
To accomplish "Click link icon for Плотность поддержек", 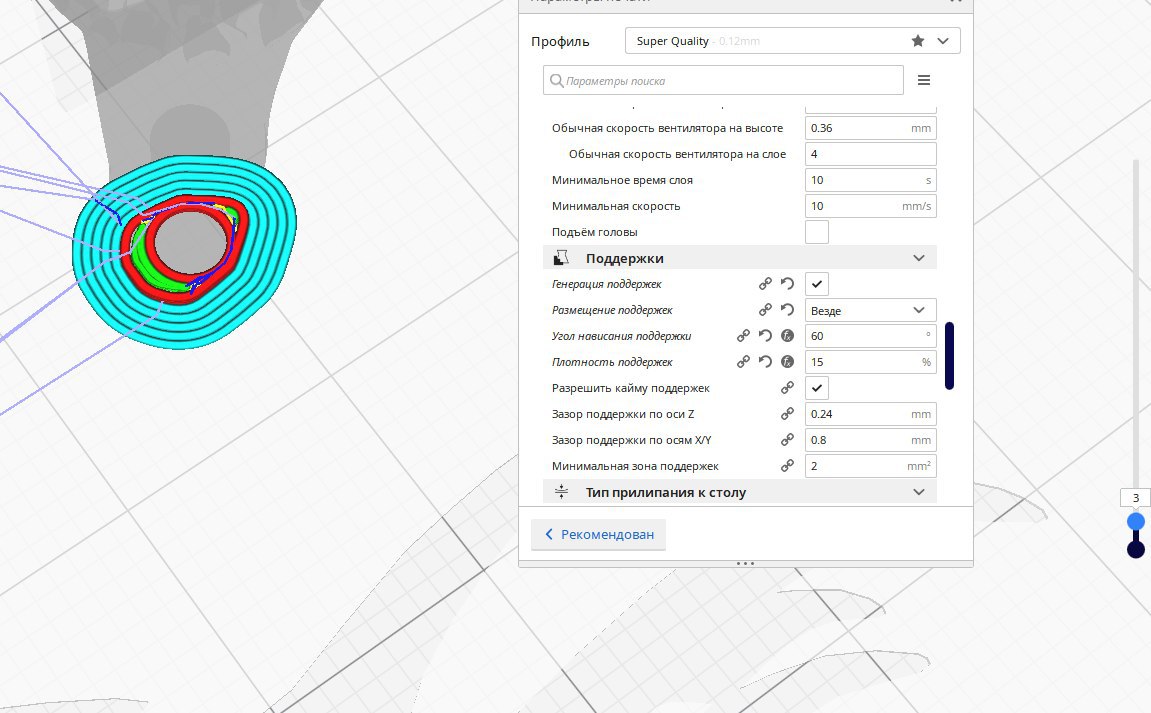I will [x=743, y=361].
